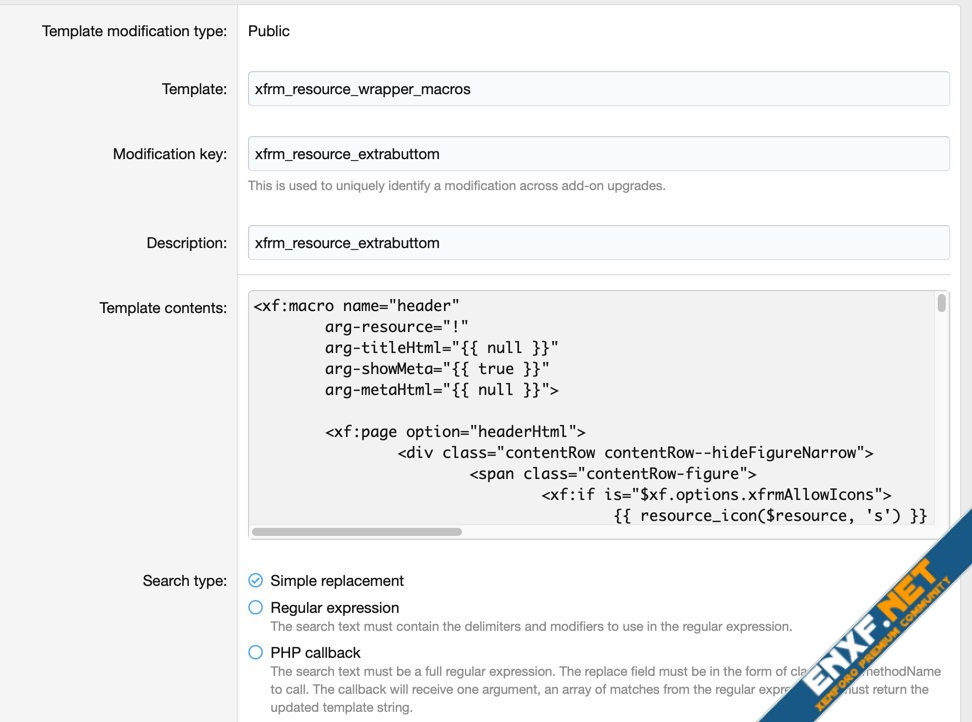Click the 'Template modification type:' label
This screenshot has width=972, height=722.
click(135, 31)
